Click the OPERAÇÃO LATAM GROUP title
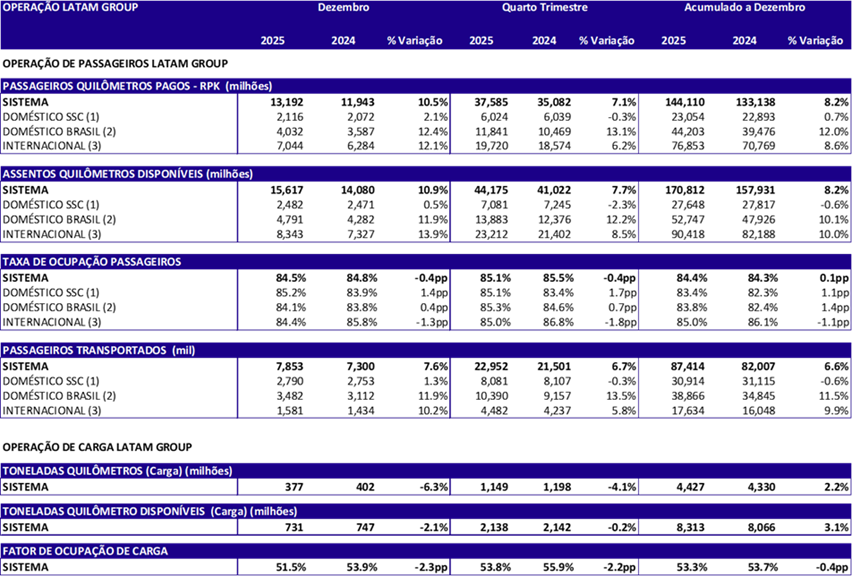This screenshot has height=576, width=852. point(70,7)
